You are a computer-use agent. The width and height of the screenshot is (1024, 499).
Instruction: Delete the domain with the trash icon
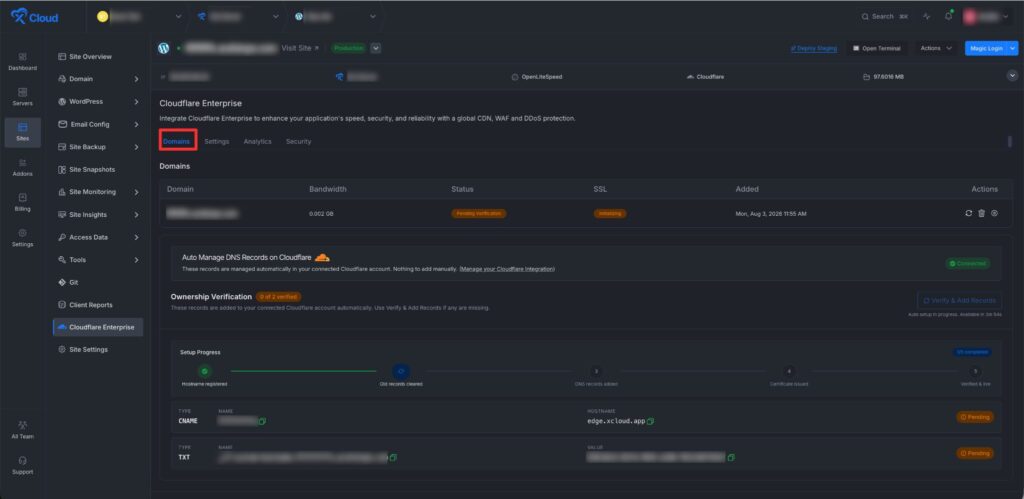click(x=981, y=214)
